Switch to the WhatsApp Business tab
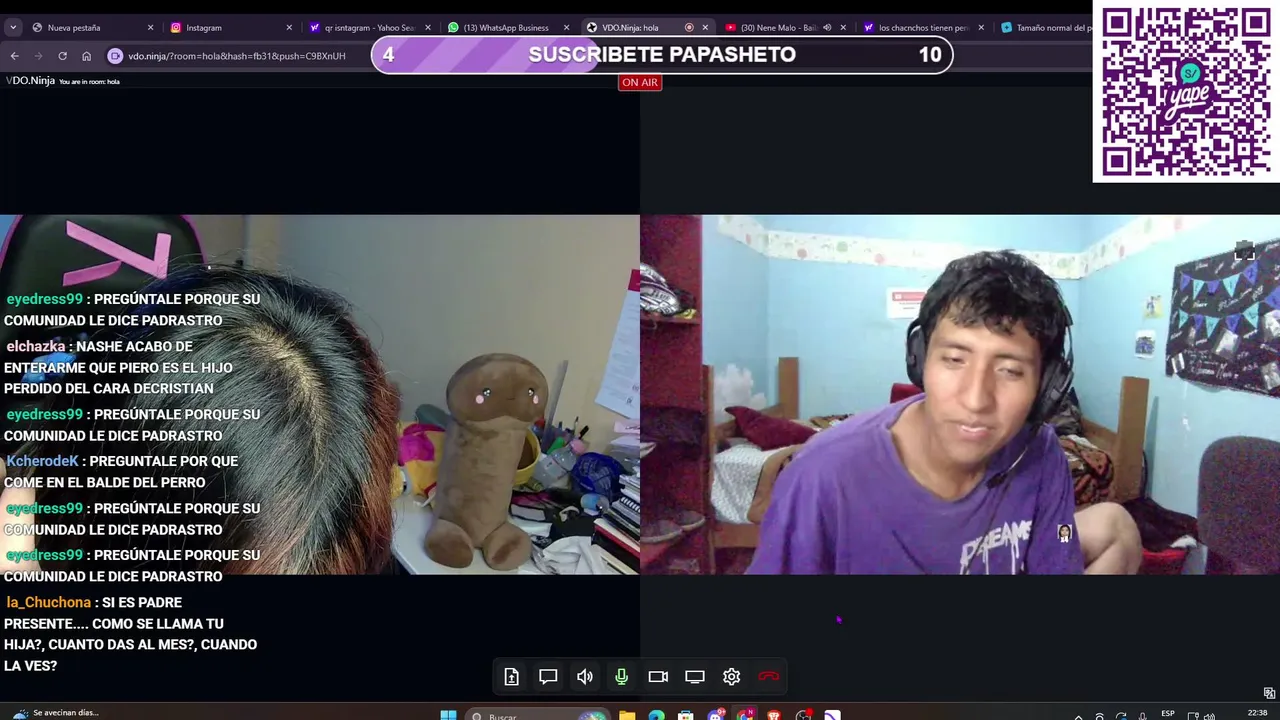 point(507,28)
